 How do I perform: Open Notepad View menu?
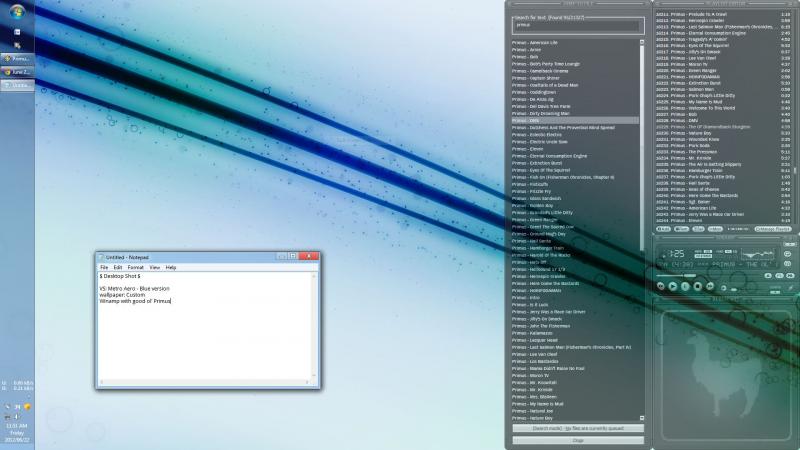click(x=155, y=267)
